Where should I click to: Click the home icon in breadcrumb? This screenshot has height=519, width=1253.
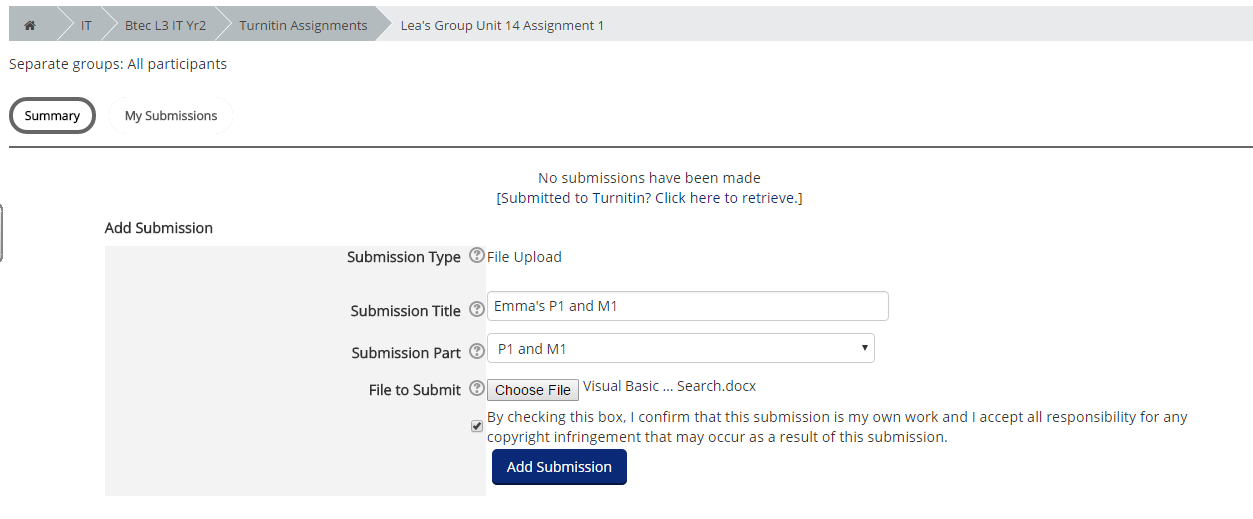[x=30, y=25]
